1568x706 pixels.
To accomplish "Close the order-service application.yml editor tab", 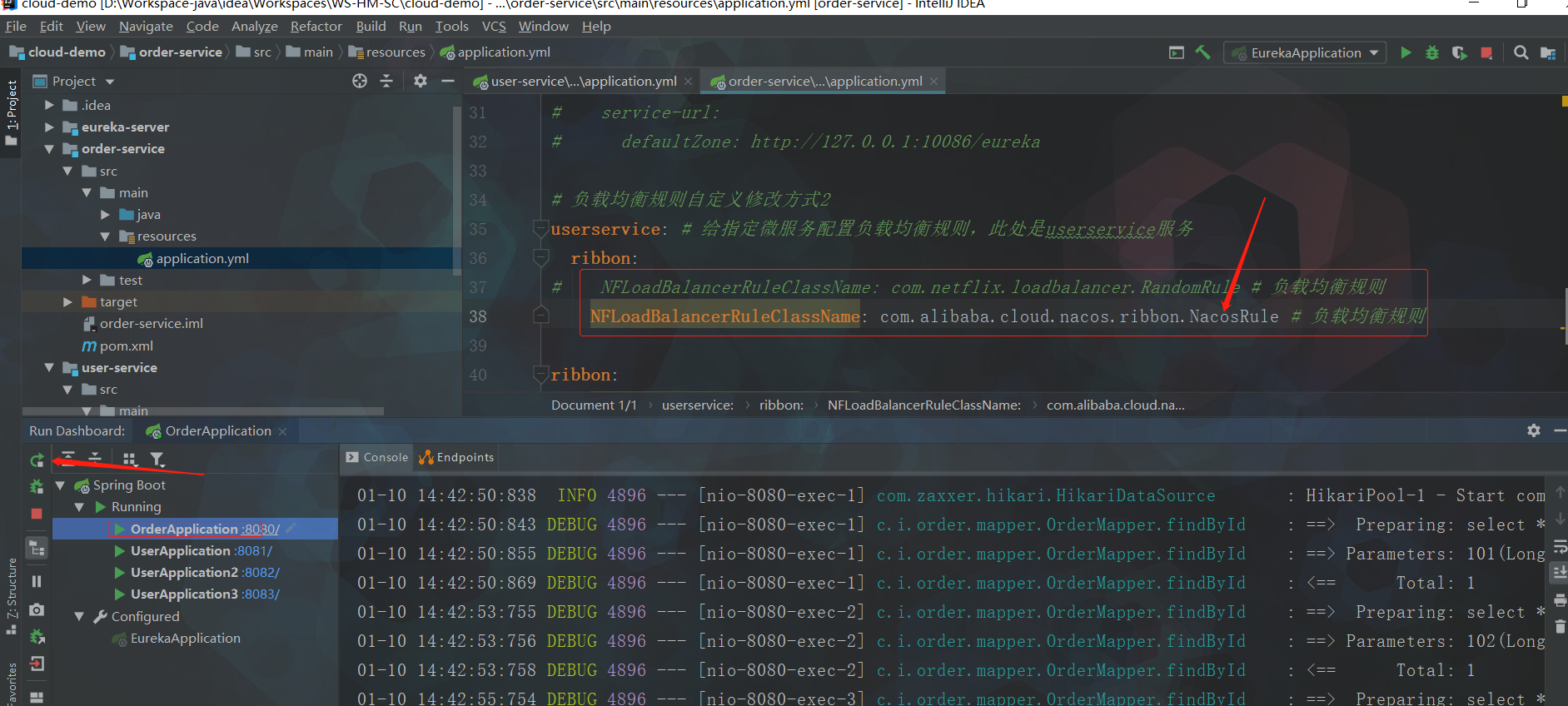I will [x=934, y=81].
